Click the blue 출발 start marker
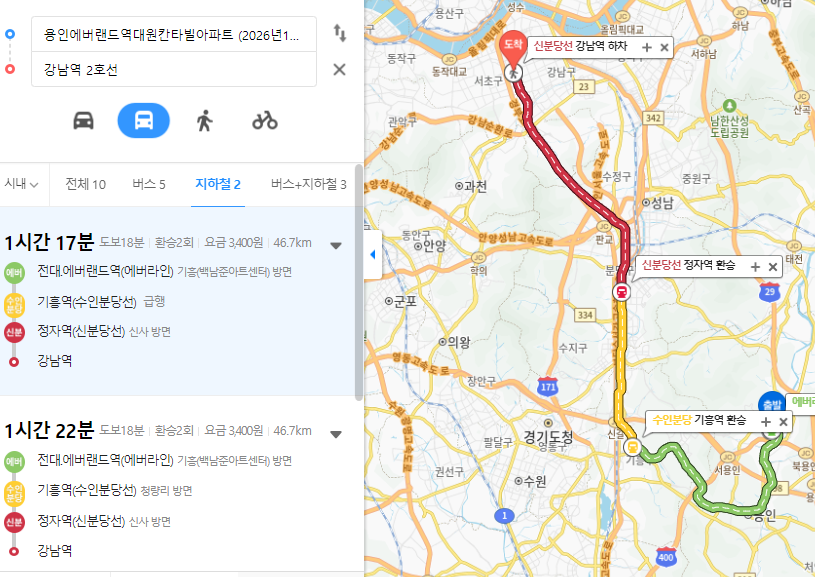The image size is (815, 577). tap(771, 404)
